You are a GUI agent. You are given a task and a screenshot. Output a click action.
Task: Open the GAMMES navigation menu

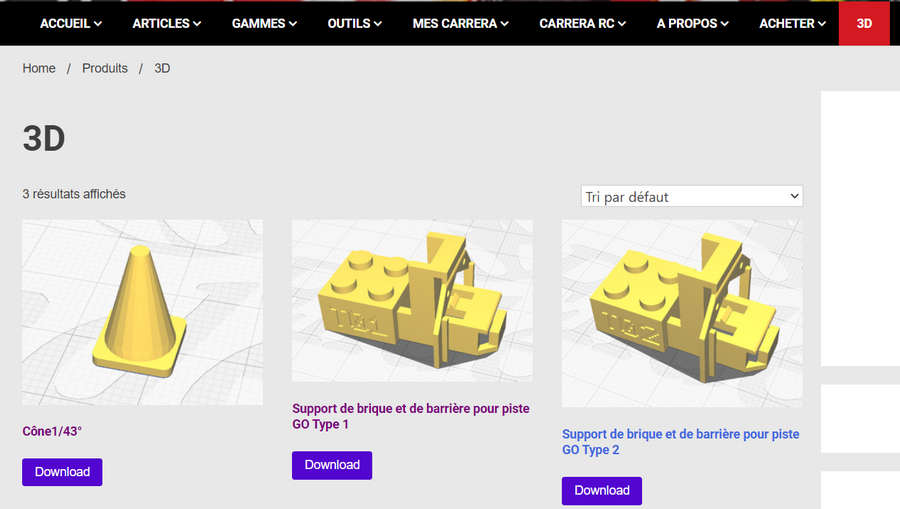point(264,24)
